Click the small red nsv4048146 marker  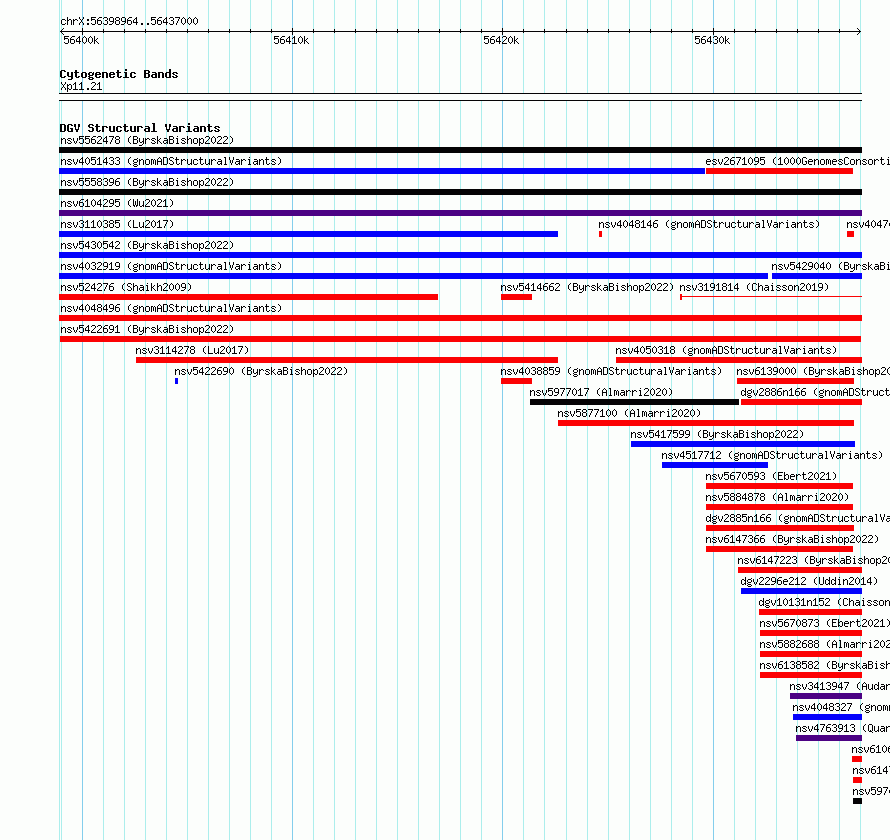(x=601, y=234)
